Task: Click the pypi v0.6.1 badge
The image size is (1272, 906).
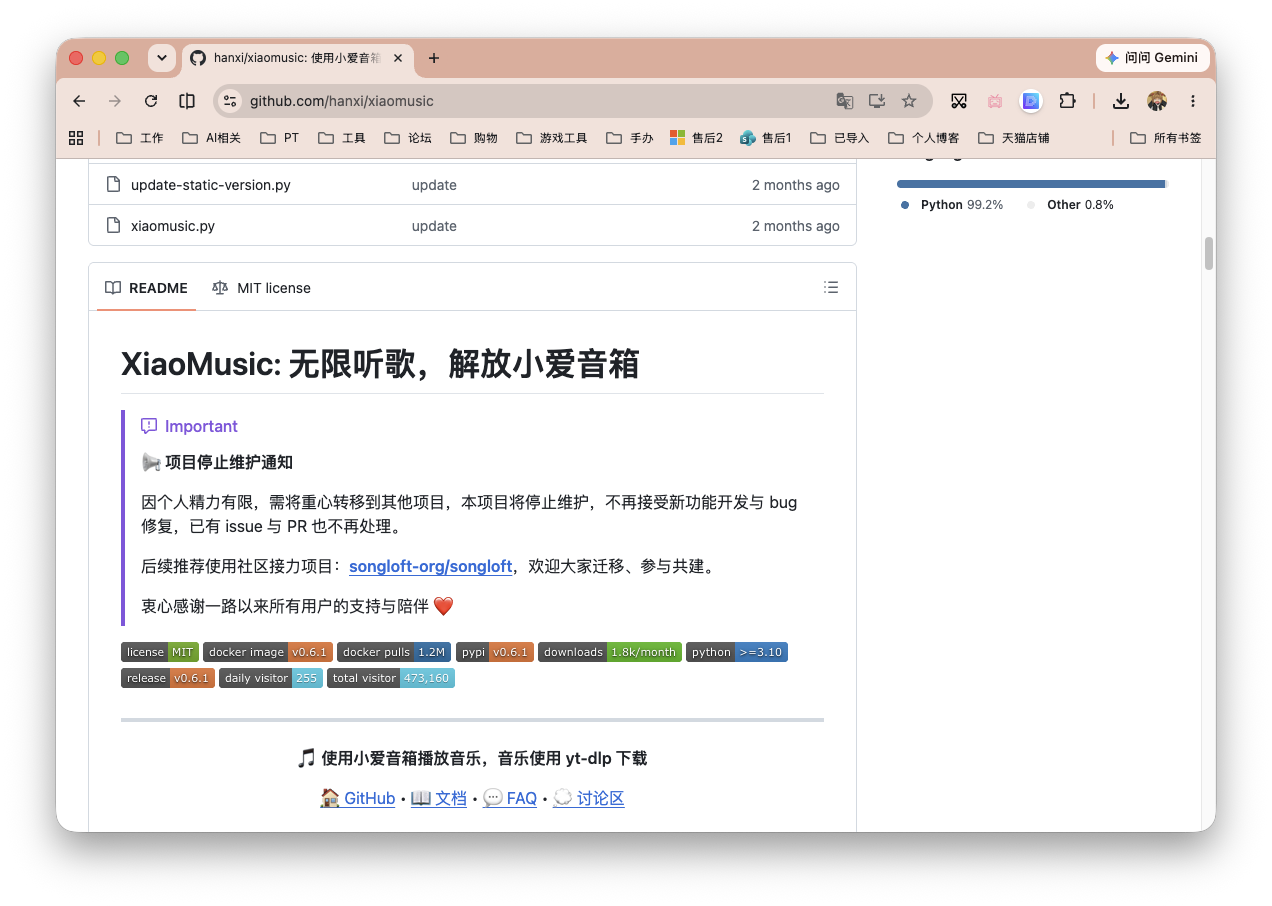Action: tap(494, 652)
